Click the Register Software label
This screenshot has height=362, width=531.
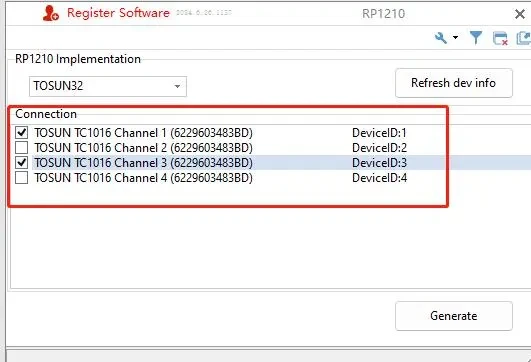118,13
